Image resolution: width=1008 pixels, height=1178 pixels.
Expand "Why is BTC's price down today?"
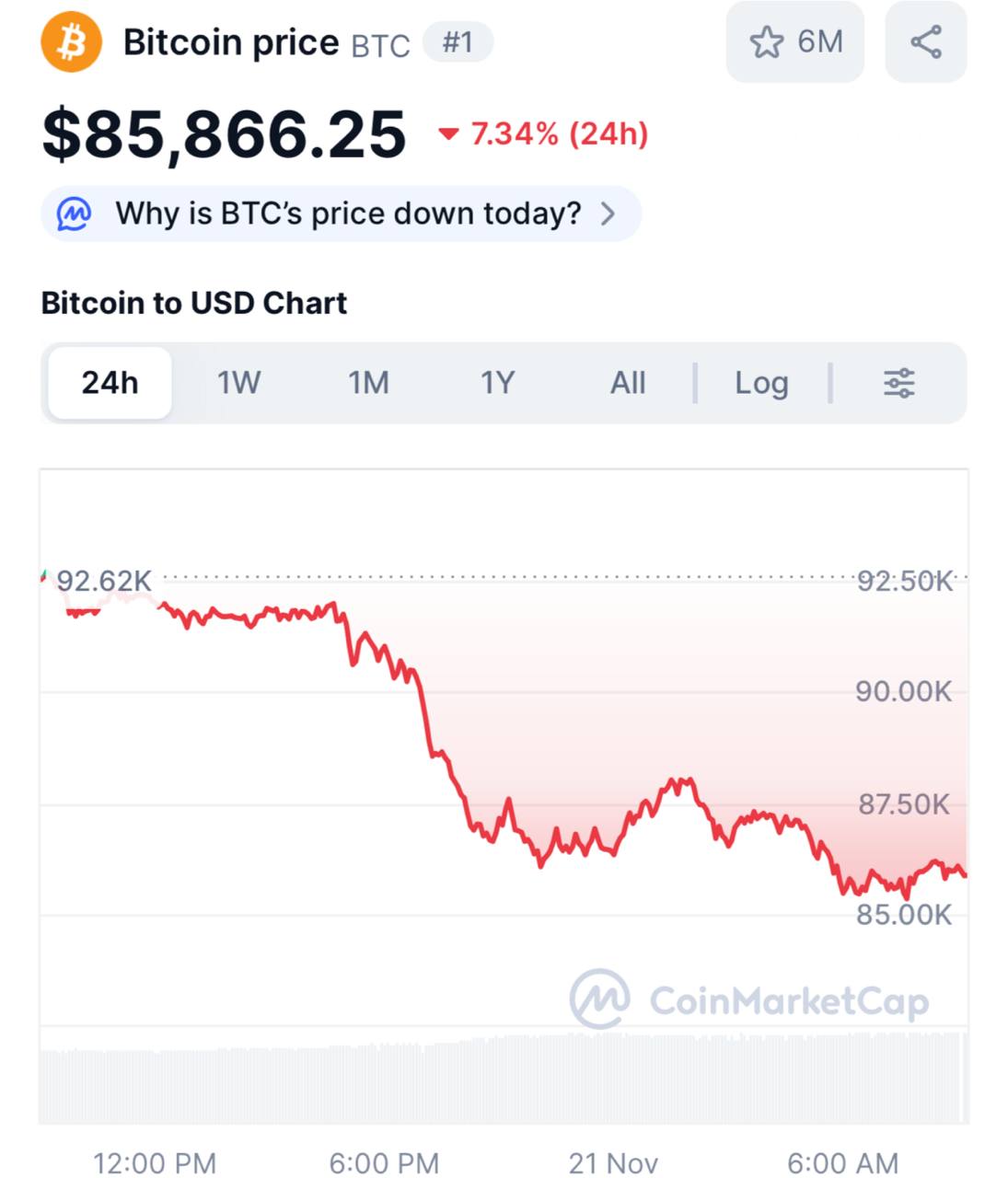(348, 214)
